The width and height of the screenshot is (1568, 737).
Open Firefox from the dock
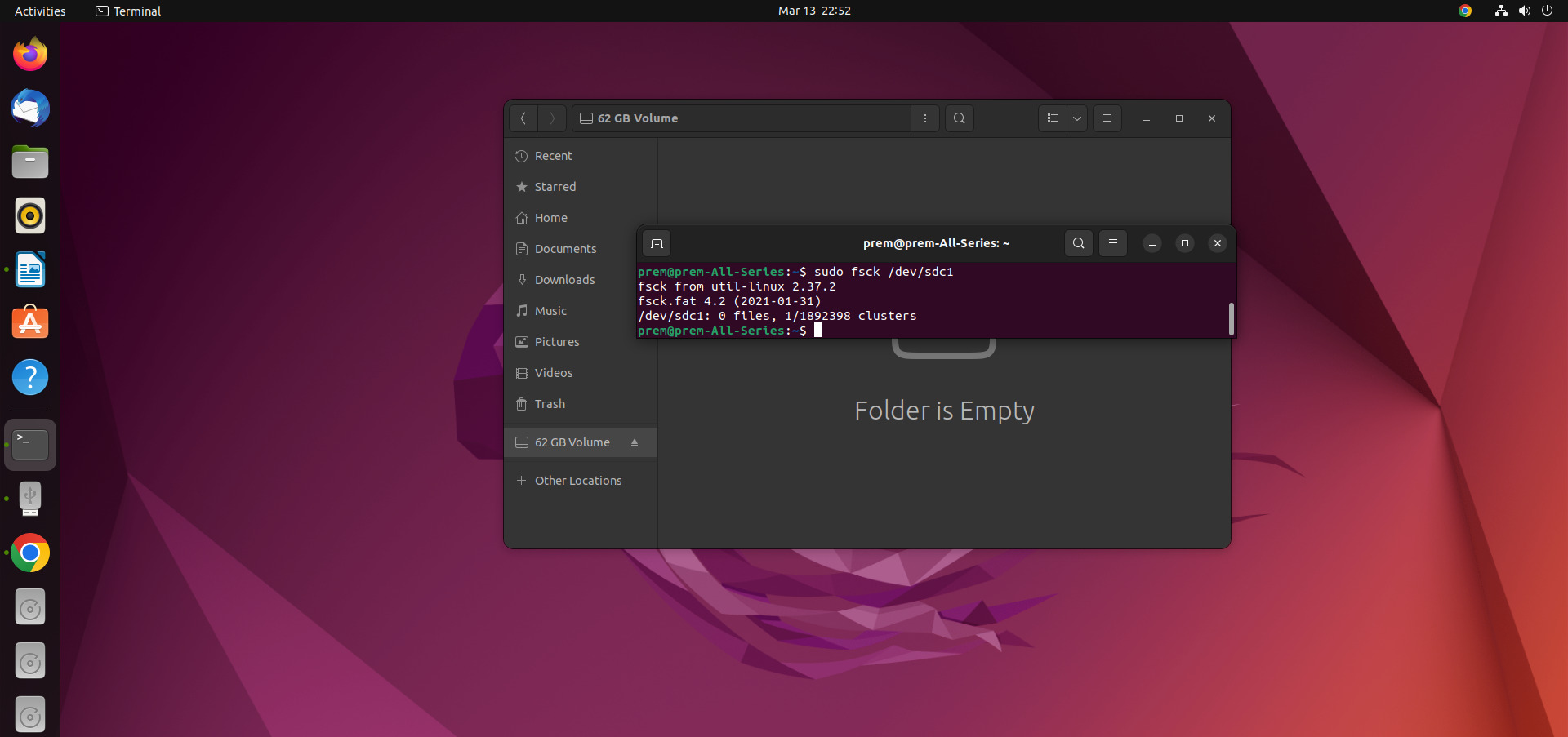tap(30, 55)
